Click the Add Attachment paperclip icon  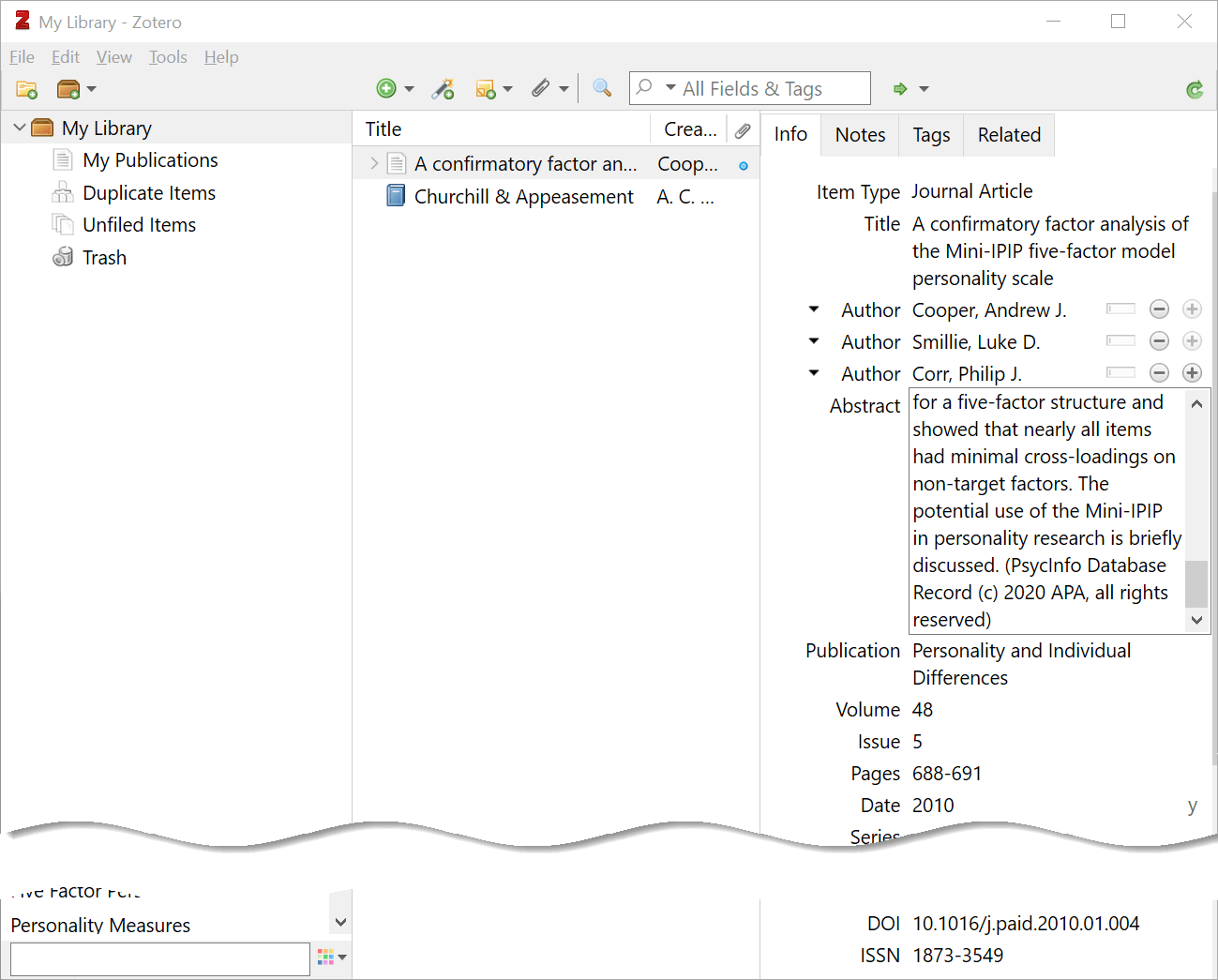[542, 88]
